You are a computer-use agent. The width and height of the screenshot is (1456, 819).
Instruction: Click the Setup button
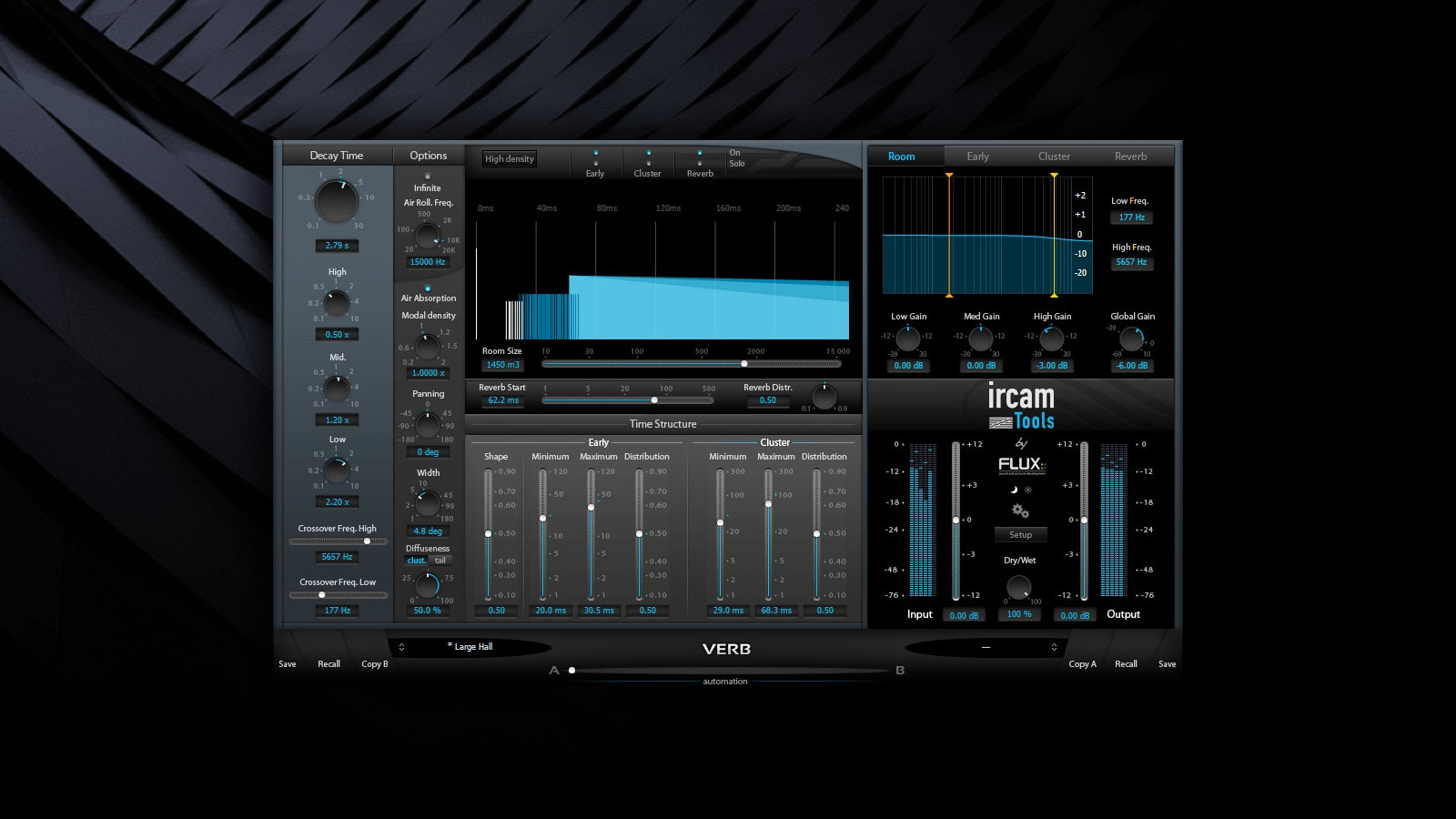point(1021,535)
